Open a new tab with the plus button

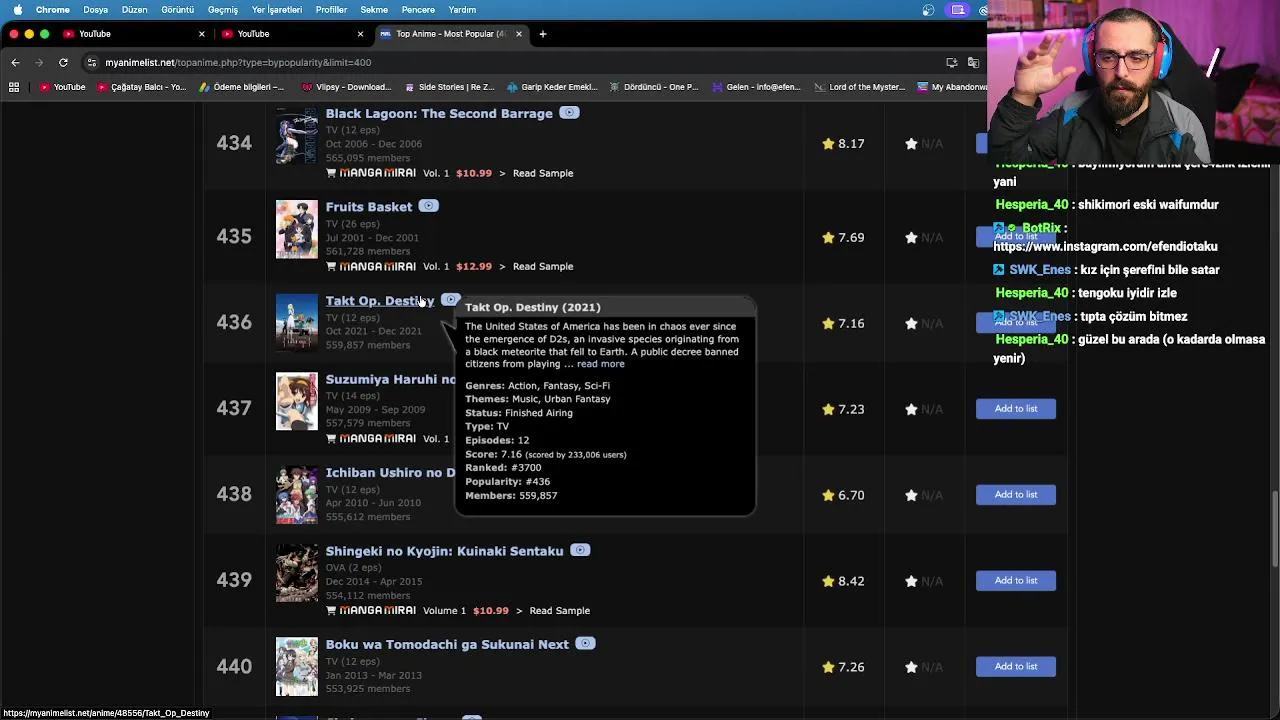(542, 34)
